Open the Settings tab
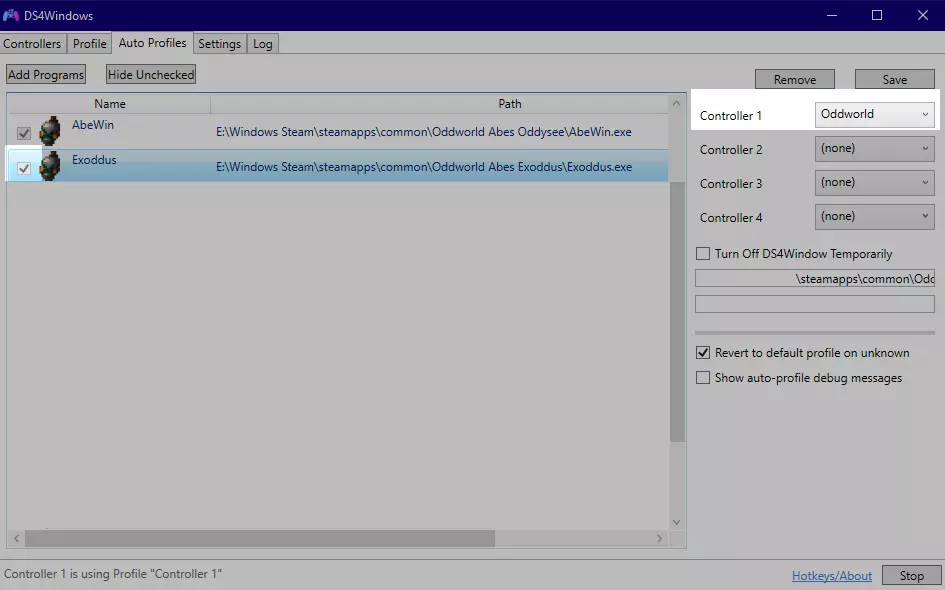The image size is (945, 590). (x=219, y=43)
